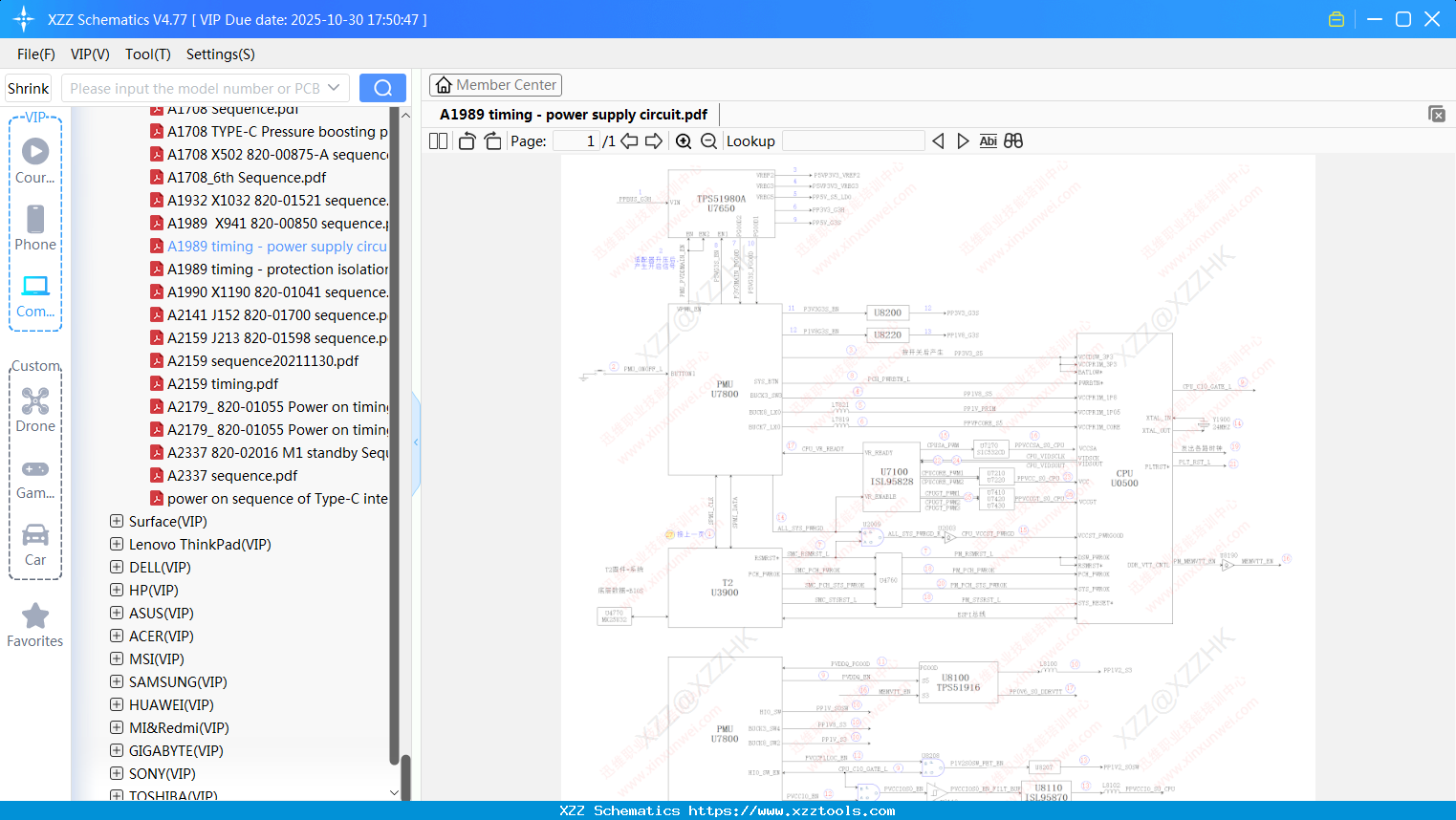Viewport: 1456px width, 820px height.
Task: Collapse the left panel with the splitter handle
Action: tap(416, 442)
